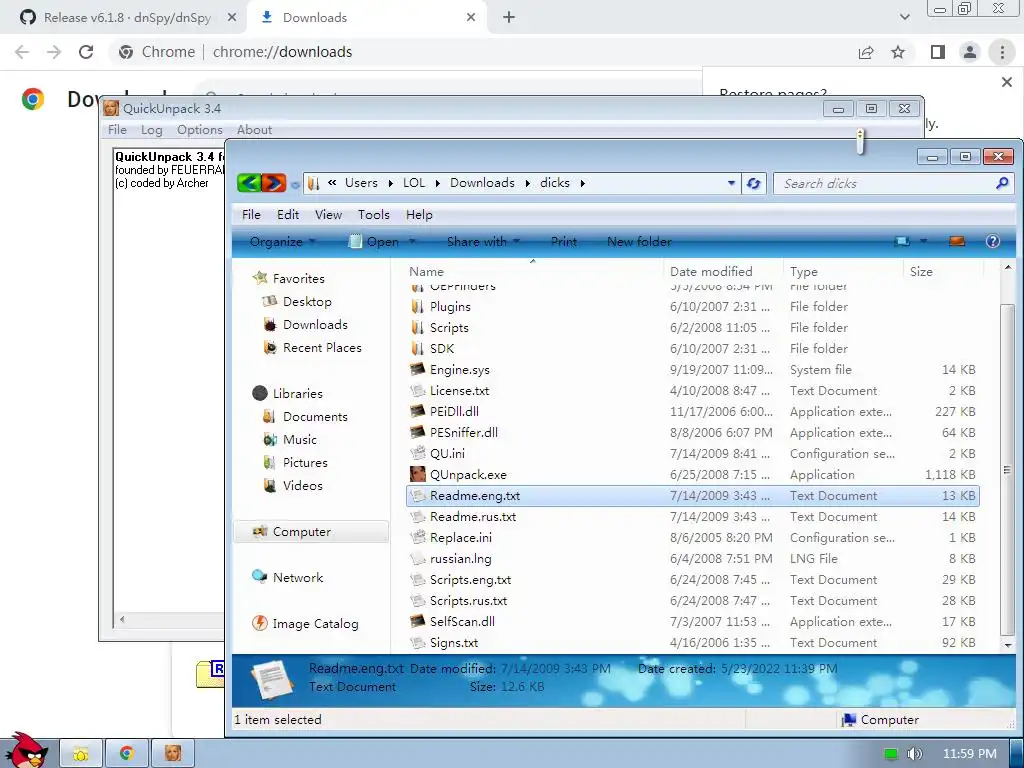Sort by the Date modified column header

coord(711,271)
